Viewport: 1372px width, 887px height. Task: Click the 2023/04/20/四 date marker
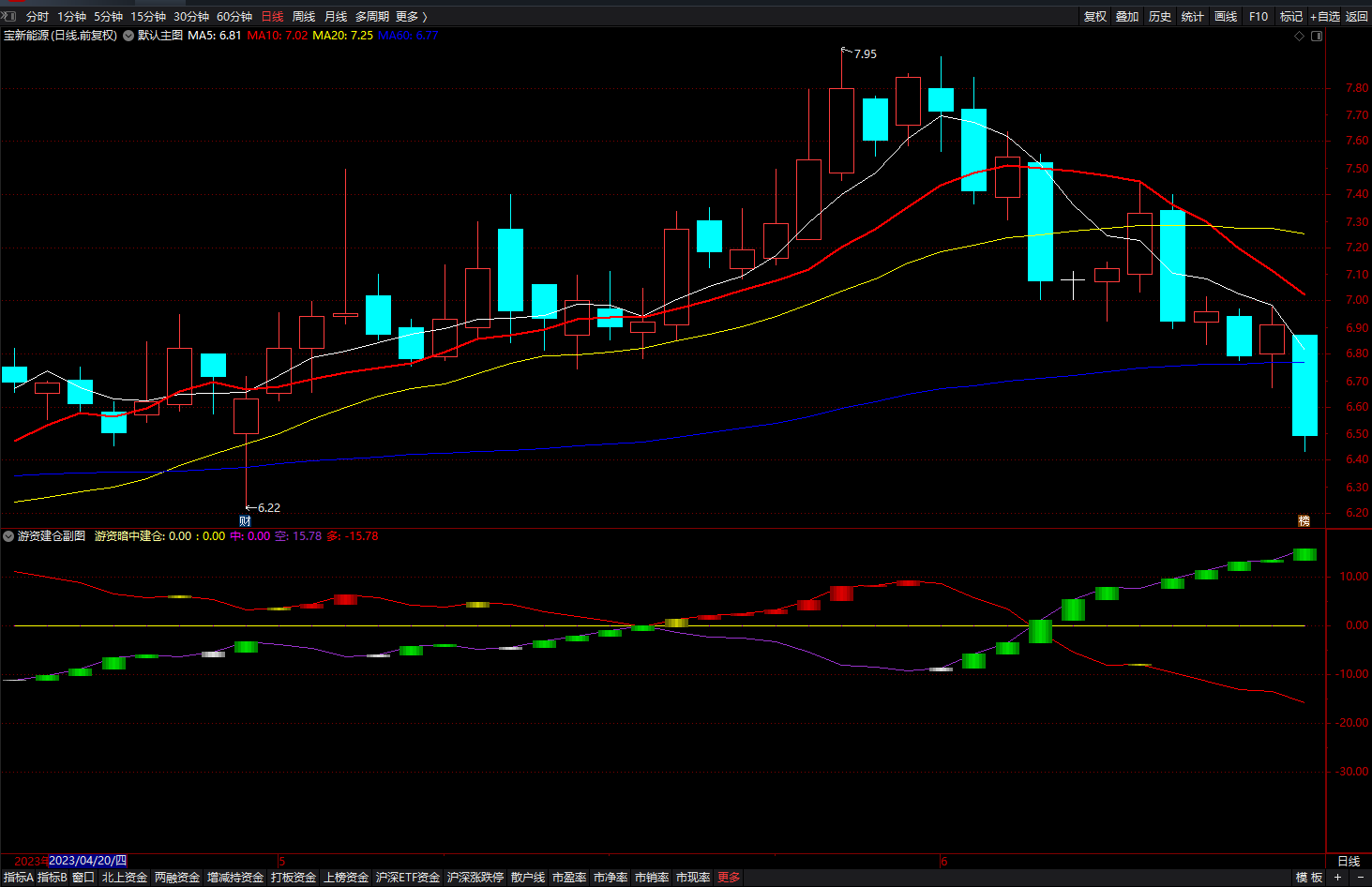coord(87,861)
